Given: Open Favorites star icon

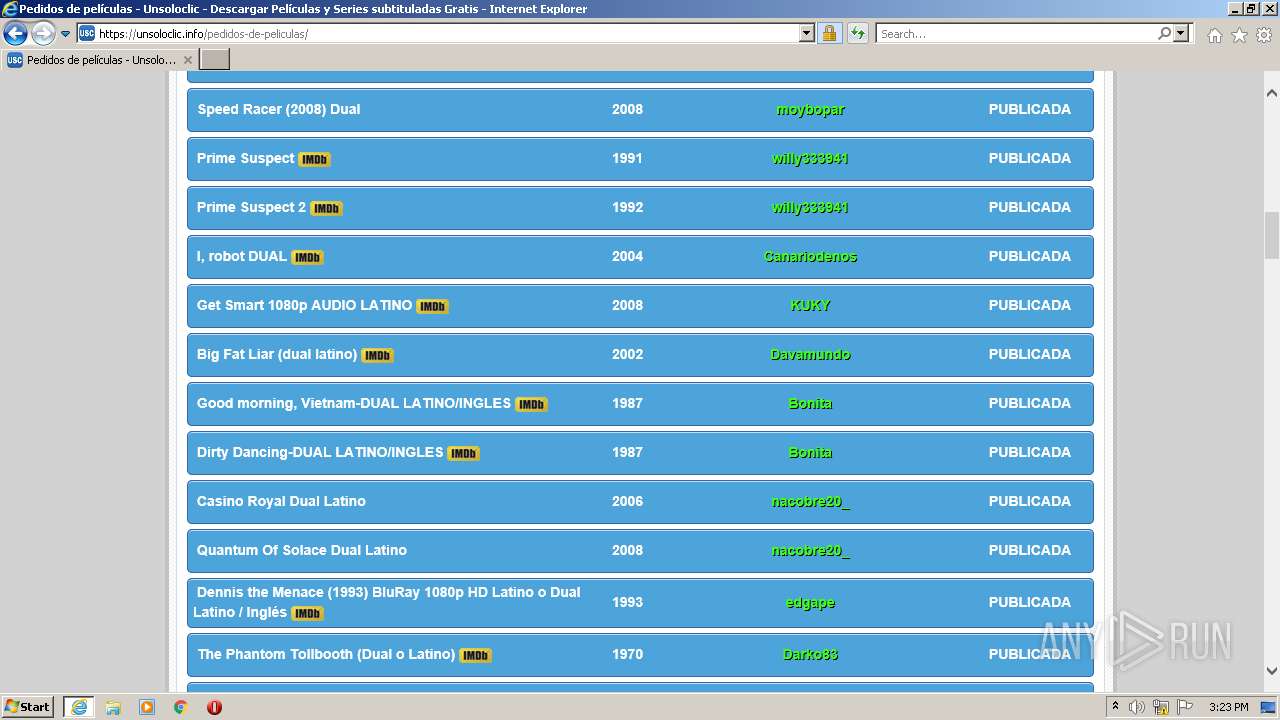Looking at the screenshot, I should click(x=1239, y=35).
